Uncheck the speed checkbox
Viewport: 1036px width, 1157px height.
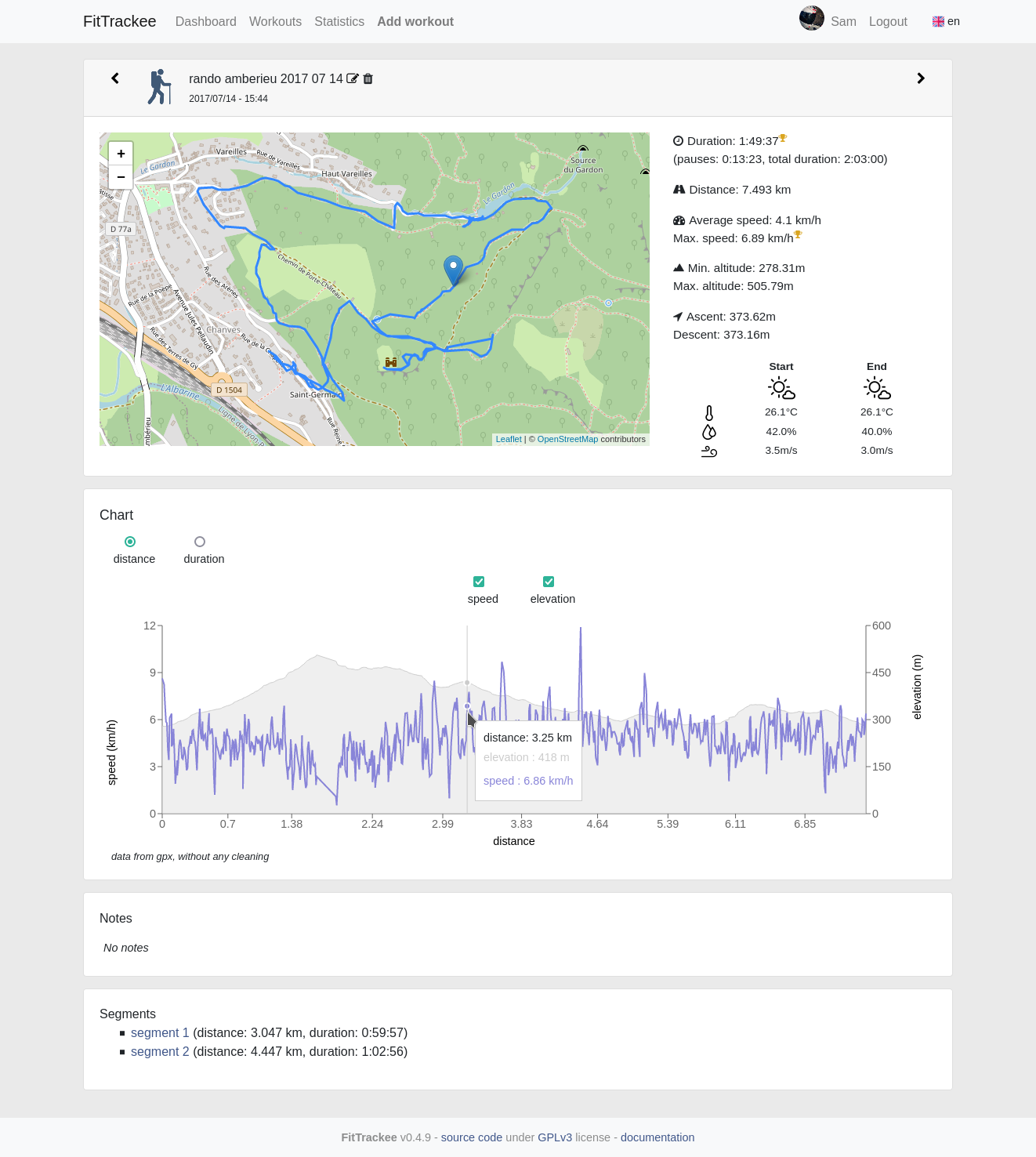(x=479, y=582)
